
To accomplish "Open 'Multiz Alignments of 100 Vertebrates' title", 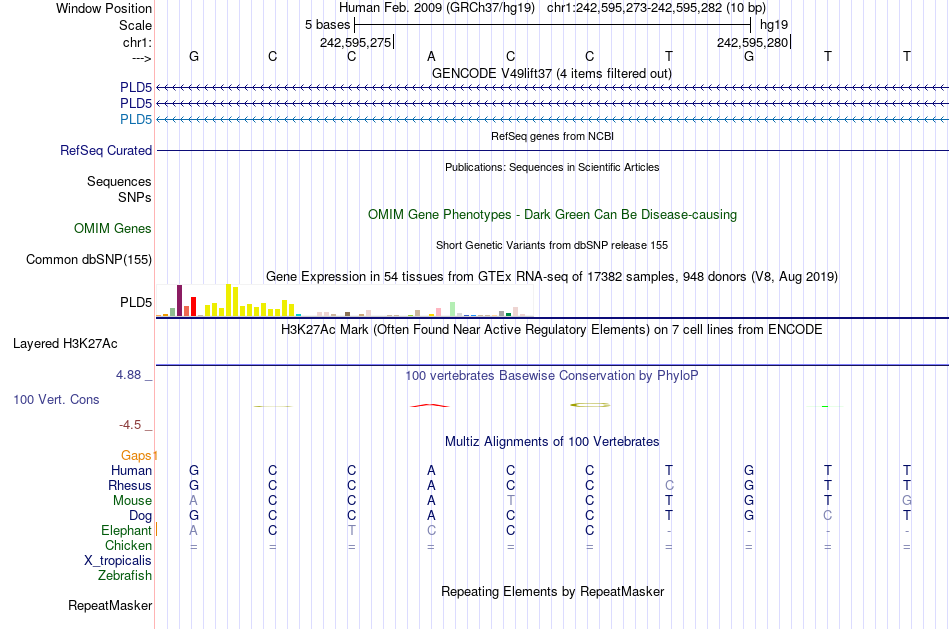I will click(552, 442).
